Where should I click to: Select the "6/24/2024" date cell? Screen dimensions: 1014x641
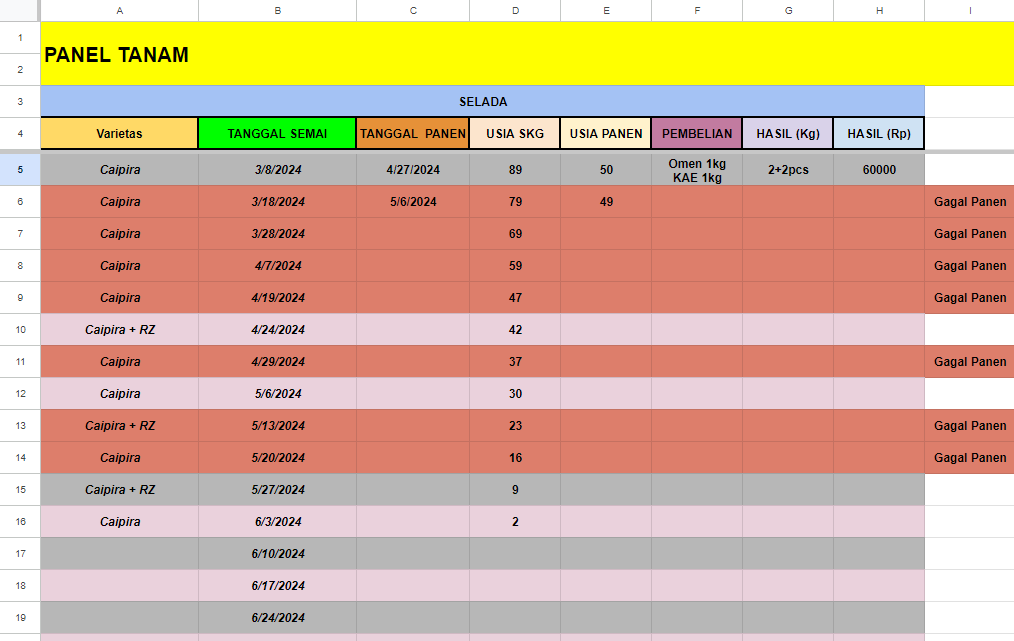point(277,618)
